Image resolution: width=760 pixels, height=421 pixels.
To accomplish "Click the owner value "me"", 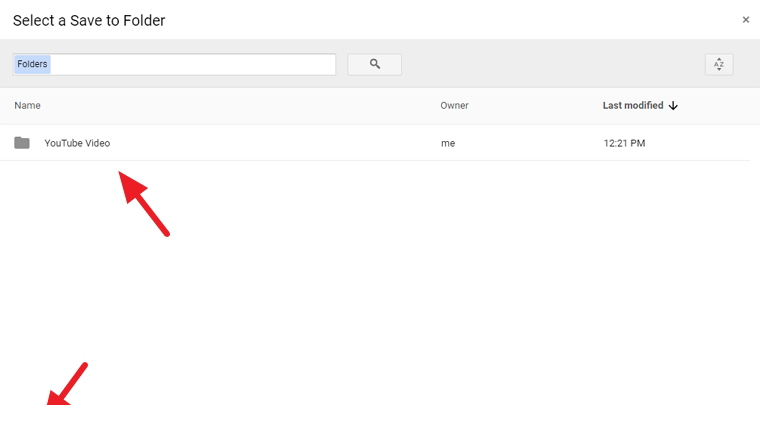I will point(448,143).
